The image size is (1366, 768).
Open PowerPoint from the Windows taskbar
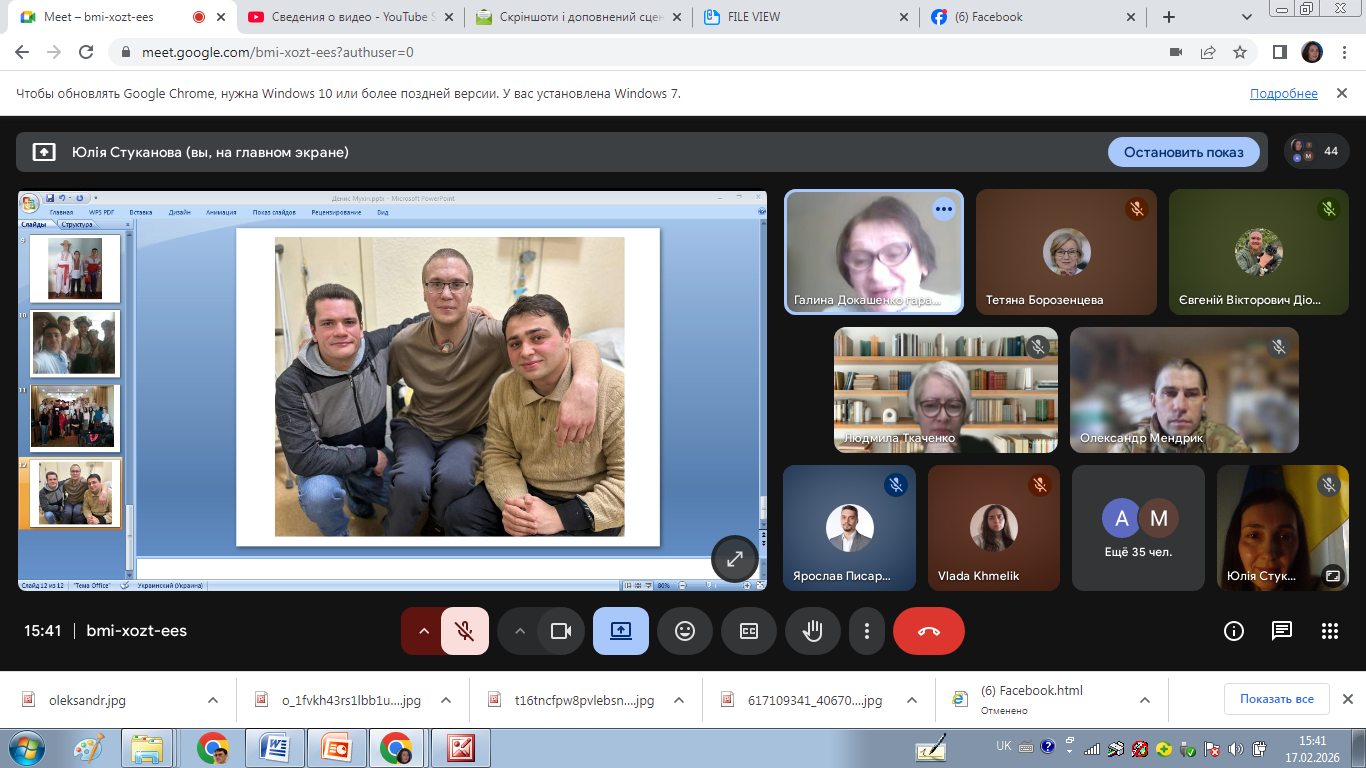coord(335,748)
